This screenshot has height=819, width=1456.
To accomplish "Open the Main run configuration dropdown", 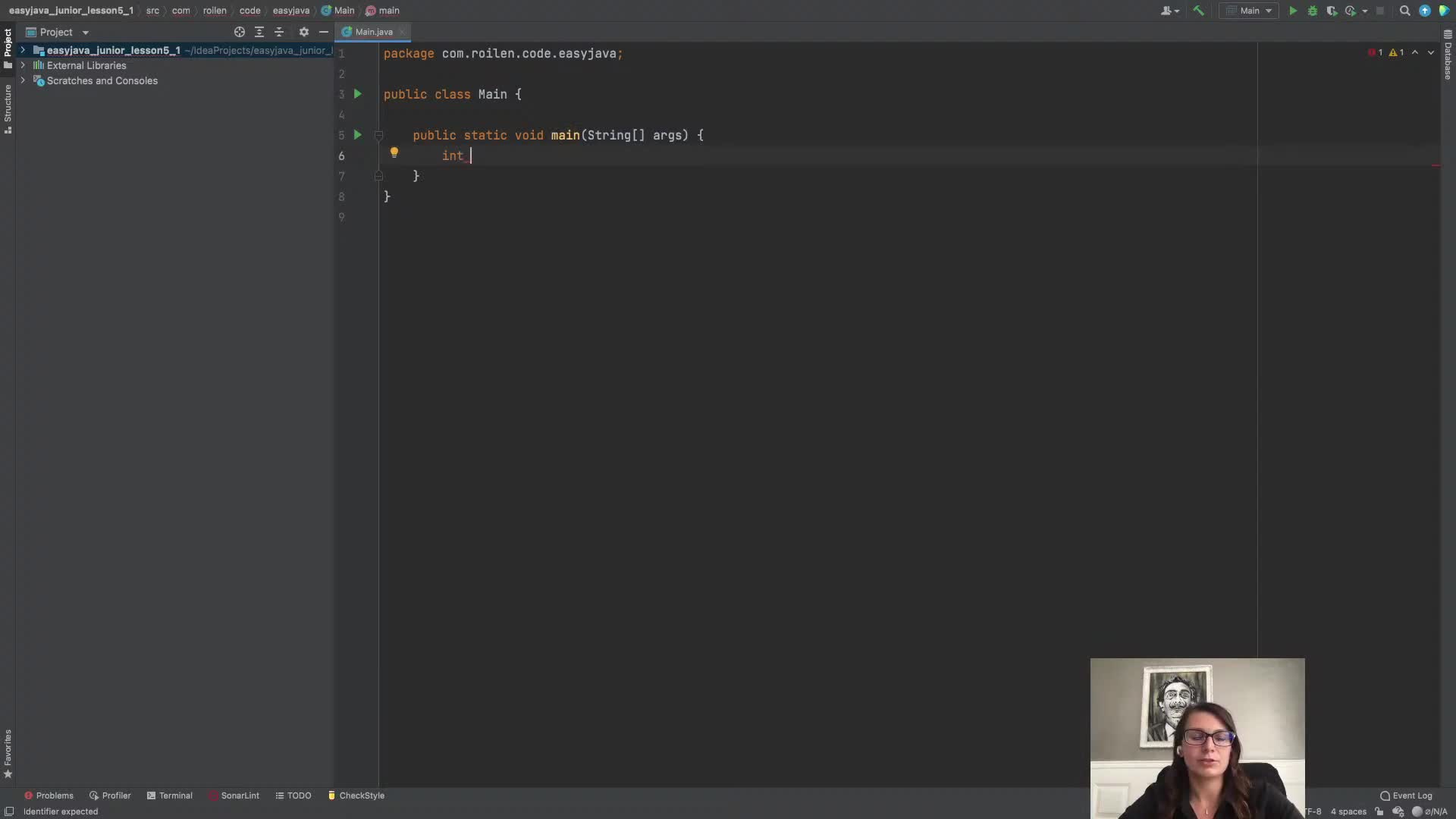I will 1249,11.
